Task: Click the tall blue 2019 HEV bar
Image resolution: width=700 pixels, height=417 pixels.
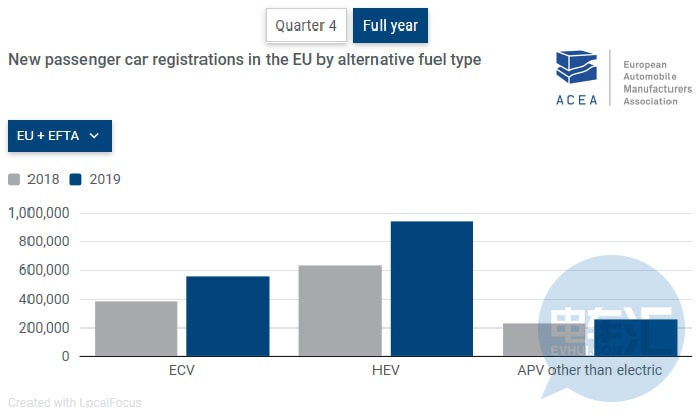Action: point(431,288)
